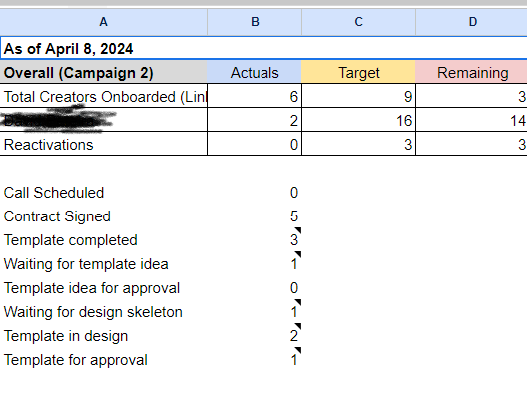This screenshot has height=419, width=527.
Task: Select column A header
Action: point(104,22)
